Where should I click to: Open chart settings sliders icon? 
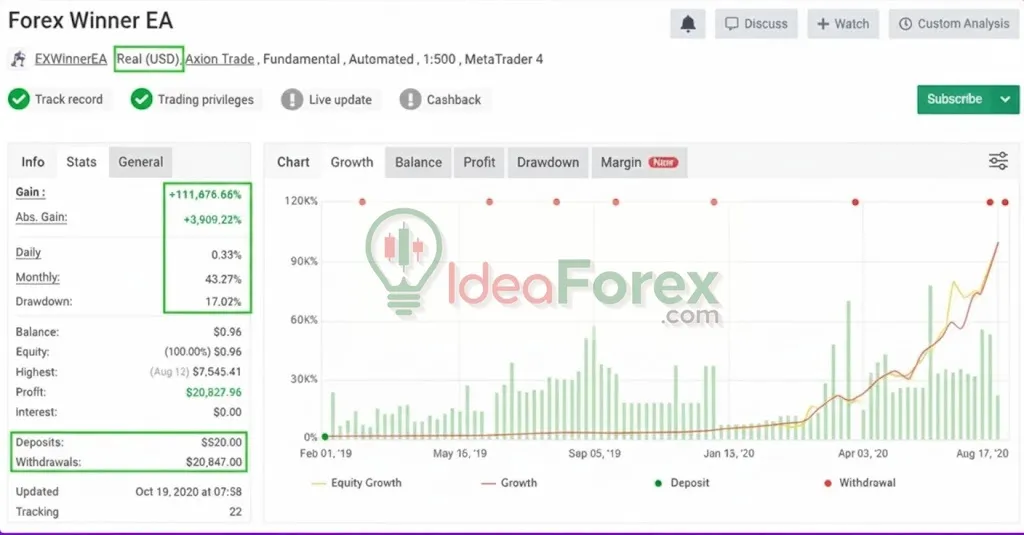pos(997,161)
